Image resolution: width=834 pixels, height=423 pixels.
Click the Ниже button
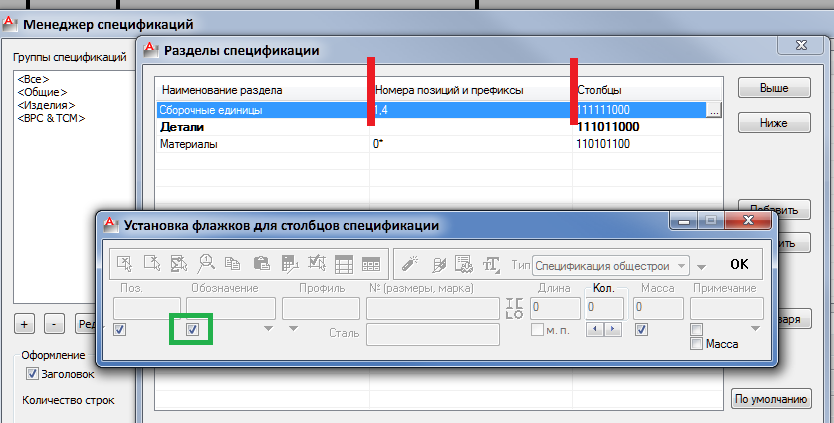[x=774, y=123]
